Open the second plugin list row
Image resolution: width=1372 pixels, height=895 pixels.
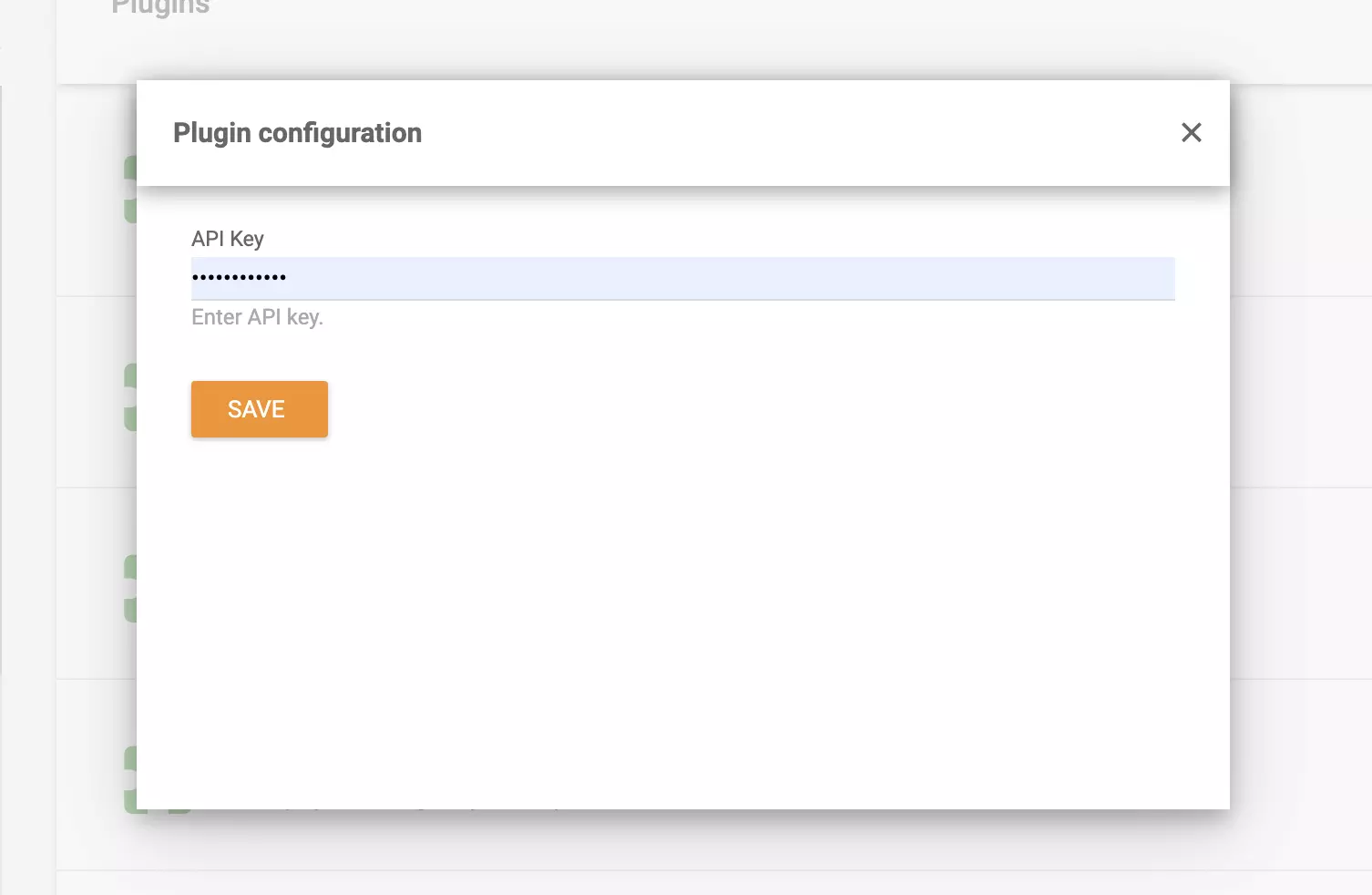[x=96, y=392]
